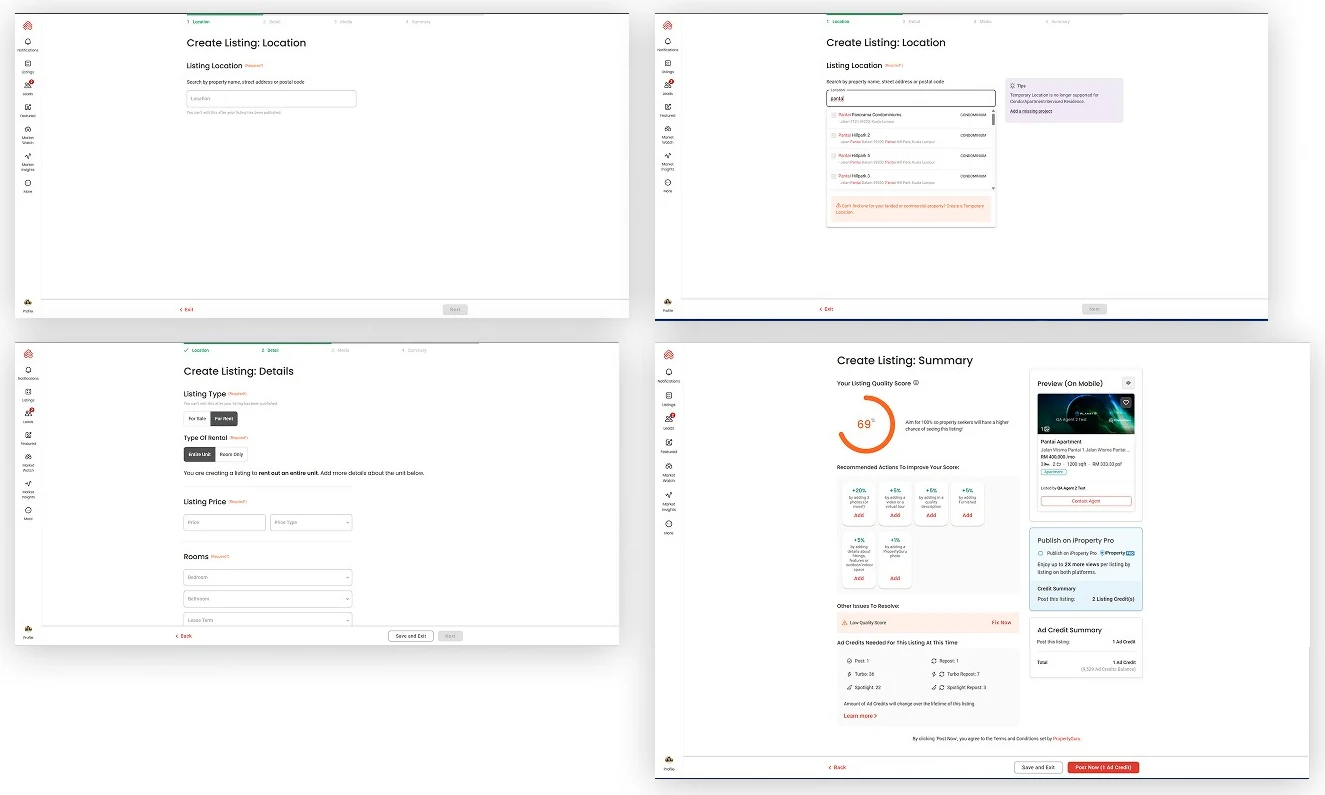Screen dimensions: 1325x795
Task: Open Featured icon in the Summary screen sidebar
Action: [x=668, y=444]
